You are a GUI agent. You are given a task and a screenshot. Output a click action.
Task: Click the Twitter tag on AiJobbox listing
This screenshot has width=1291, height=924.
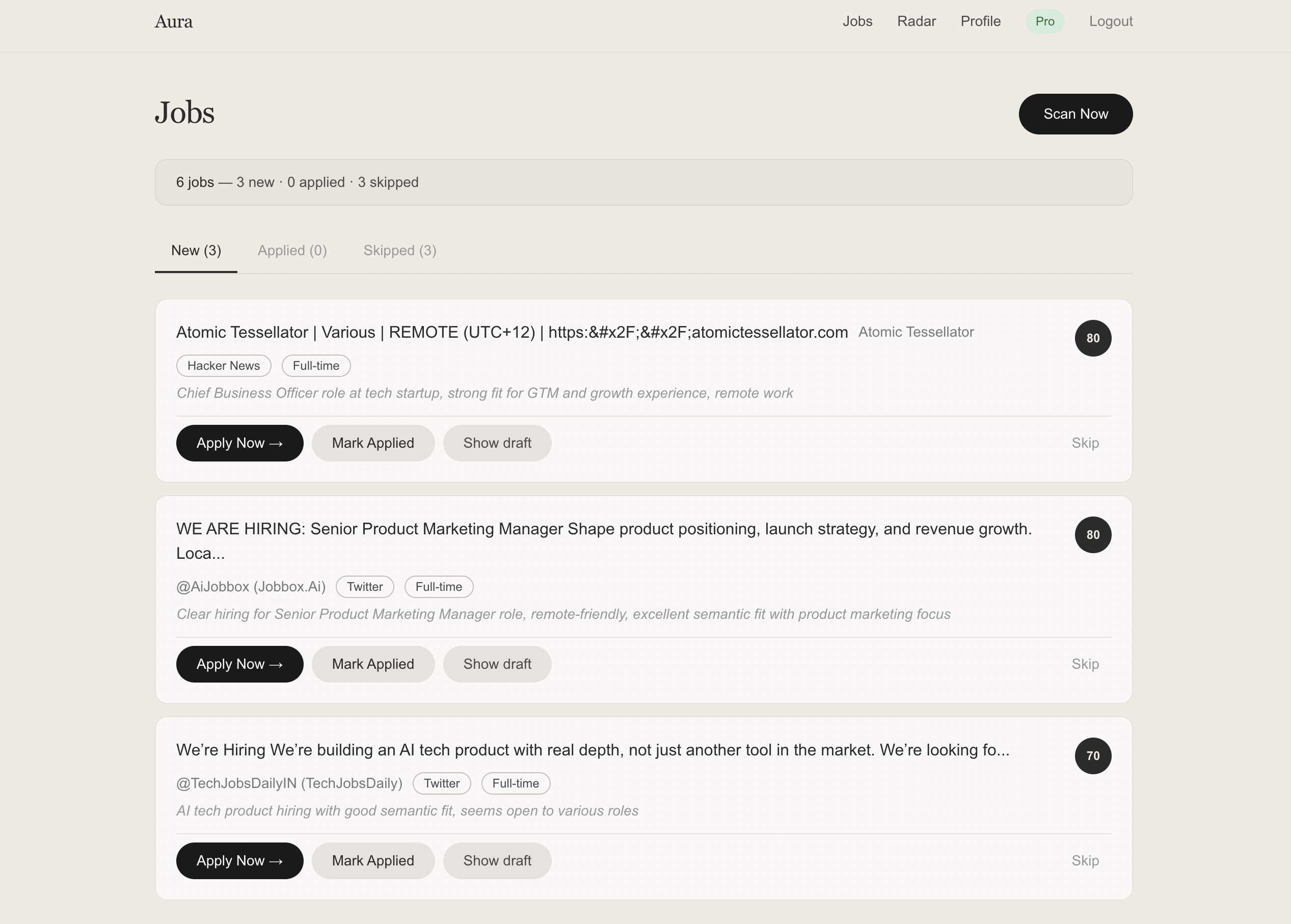pos(364,587)
